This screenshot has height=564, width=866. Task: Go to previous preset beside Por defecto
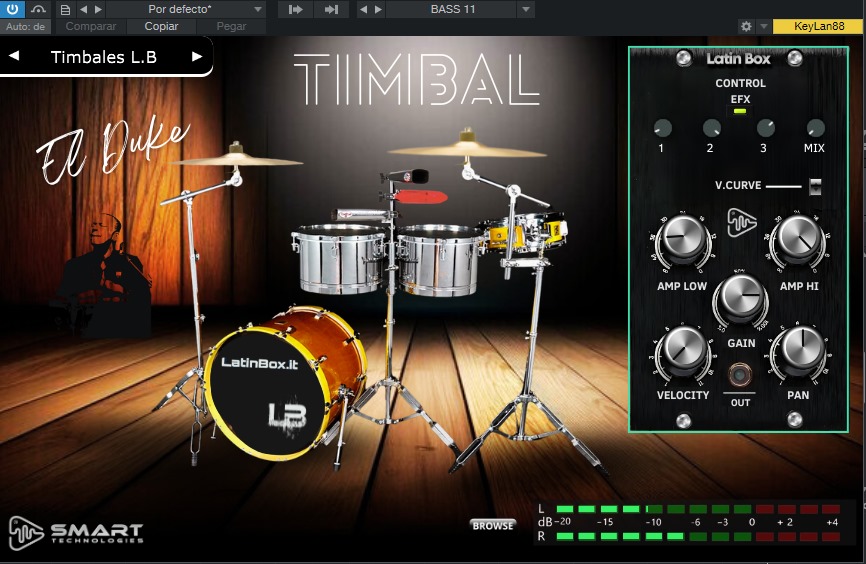pos(83,9)
